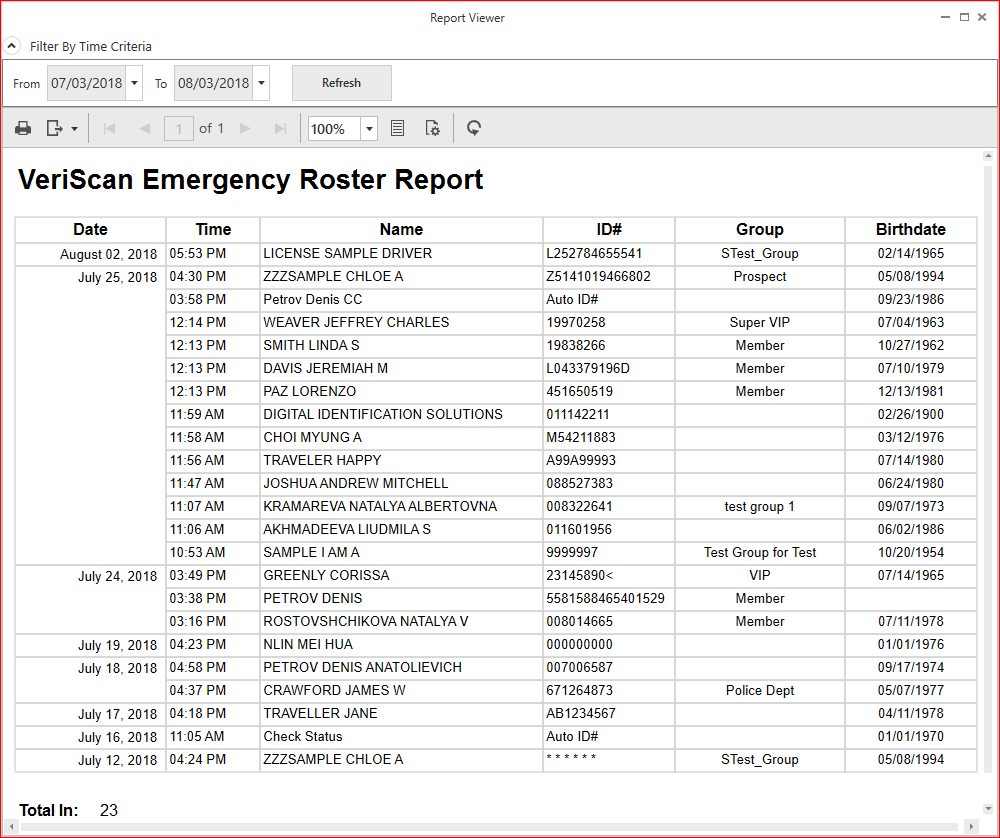
Task: Click the Refresh button
Action: pos(342,83)
